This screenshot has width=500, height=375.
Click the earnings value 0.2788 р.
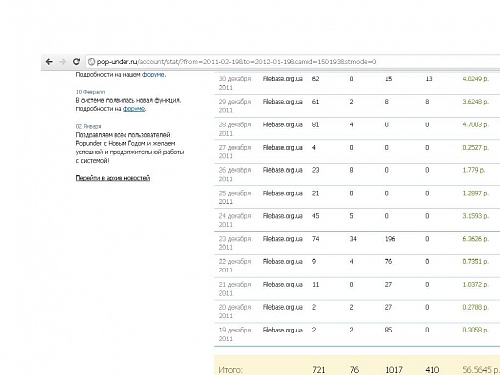(476, 307)
